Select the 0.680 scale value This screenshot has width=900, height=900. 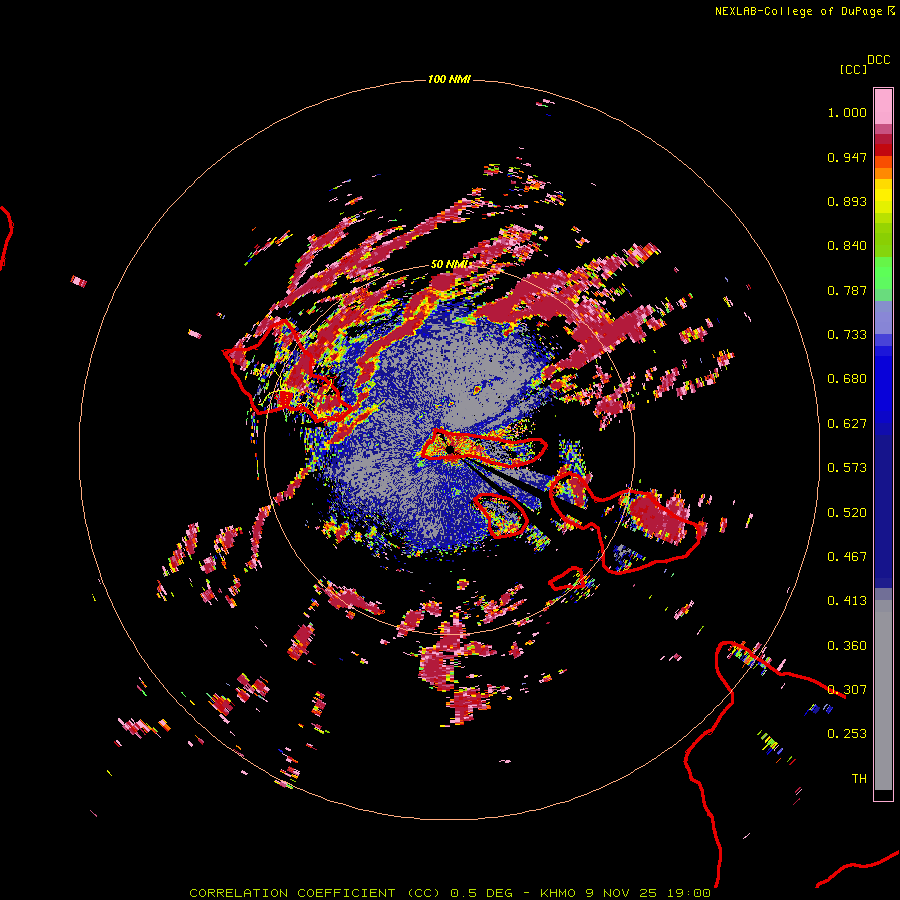847,379
